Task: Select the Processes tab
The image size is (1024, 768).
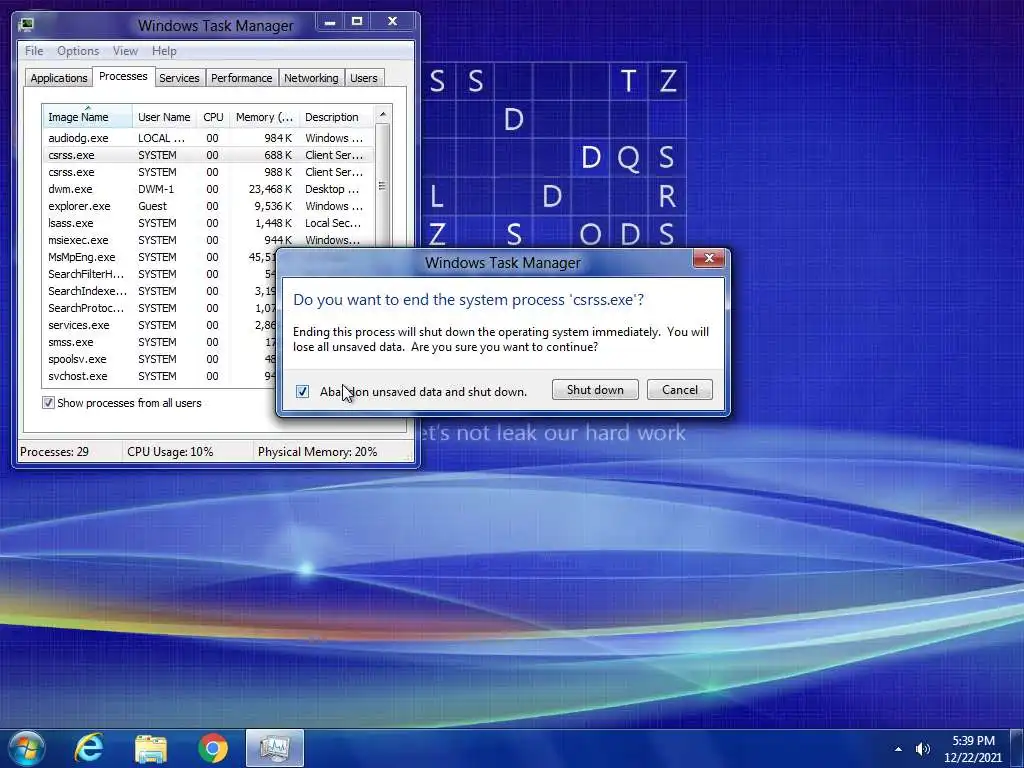Action: (x=123, y=76)
